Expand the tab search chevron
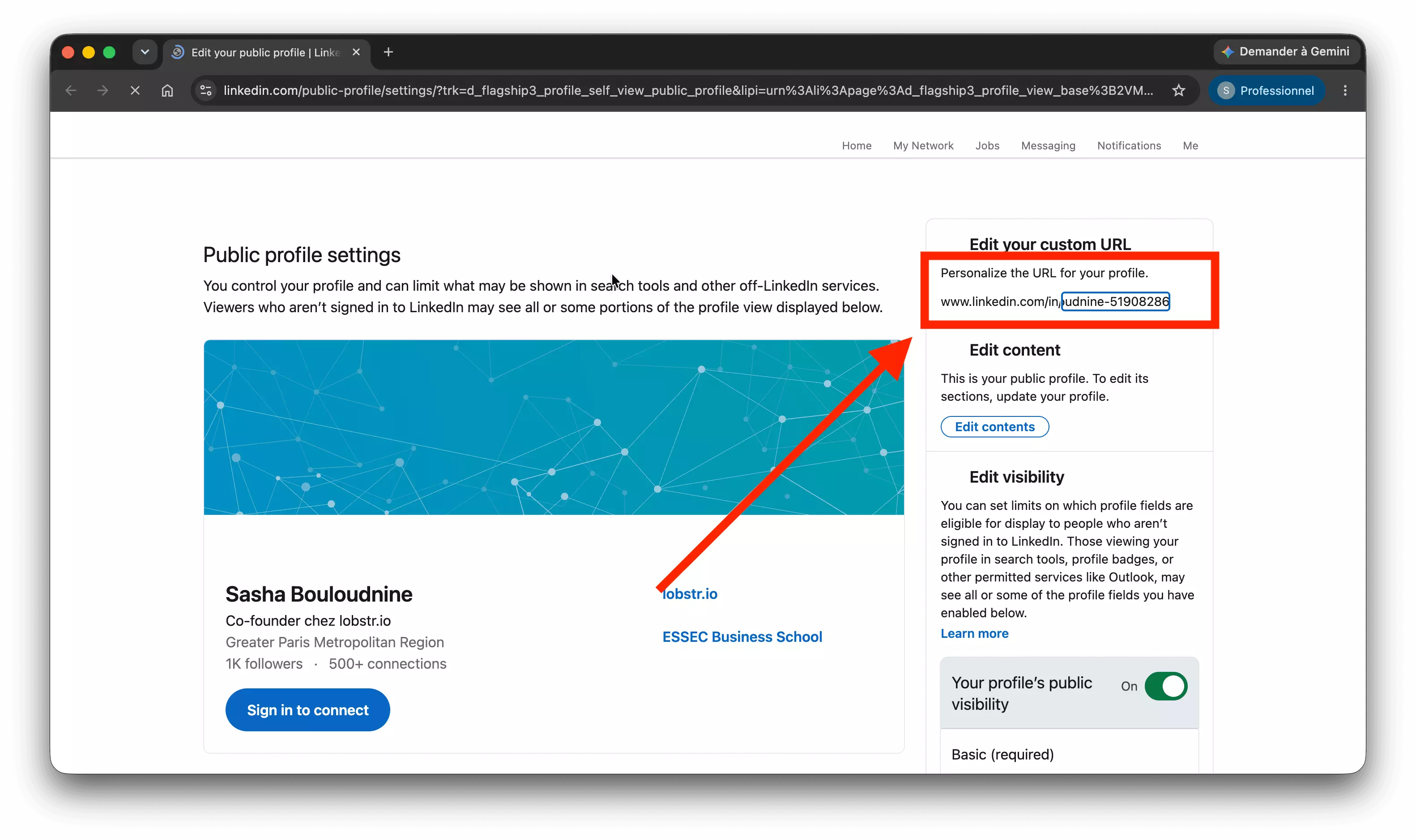The height and width of the screenshot is (840, 1416). coord(145,52)
